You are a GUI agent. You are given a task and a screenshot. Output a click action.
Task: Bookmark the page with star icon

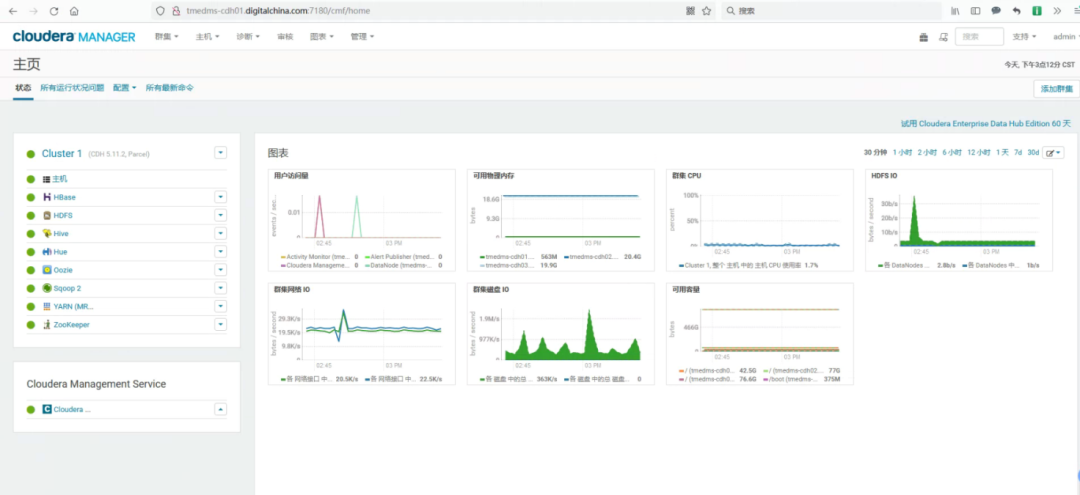[x=707, y=11]
